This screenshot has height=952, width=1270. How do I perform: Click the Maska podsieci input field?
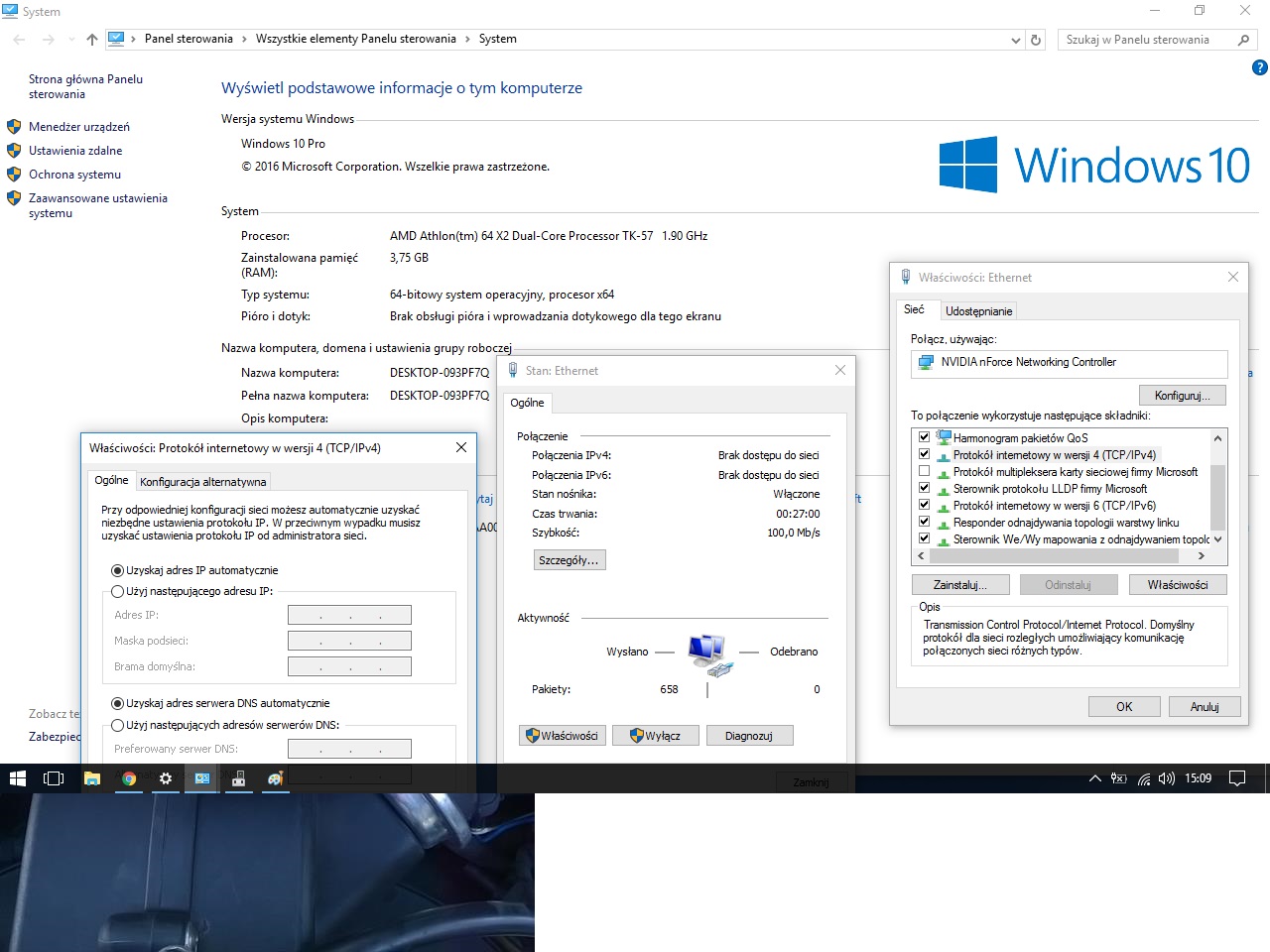[349, 641]
